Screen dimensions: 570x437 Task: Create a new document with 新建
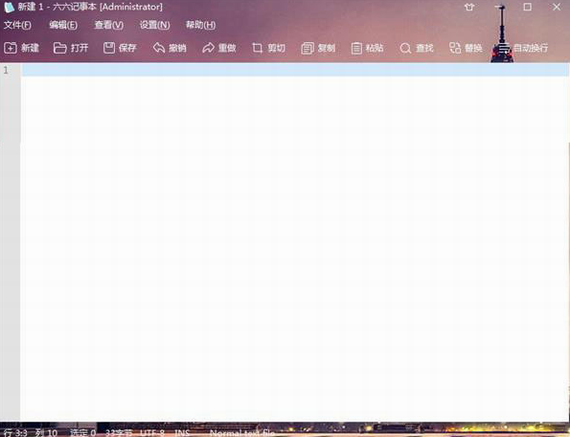pyautogui.click(x=21, y=48)
